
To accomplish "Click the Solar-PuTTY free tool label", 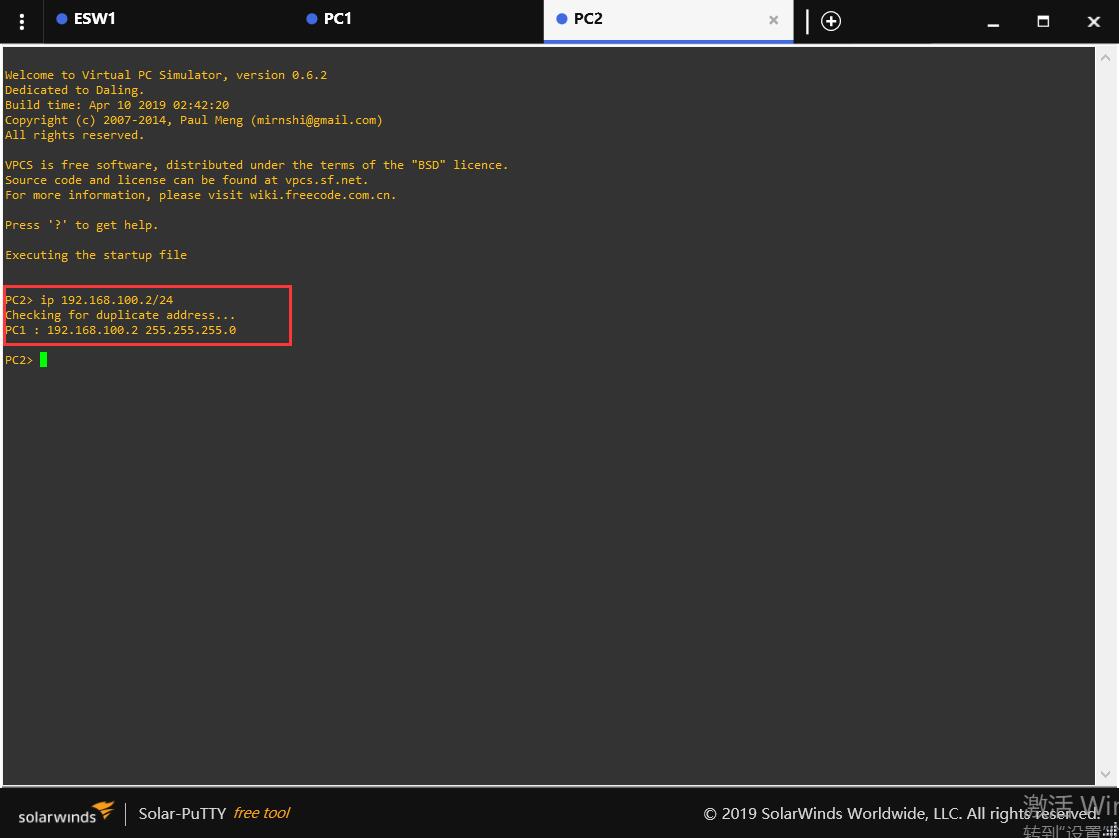I will click(x=214, y=813).
